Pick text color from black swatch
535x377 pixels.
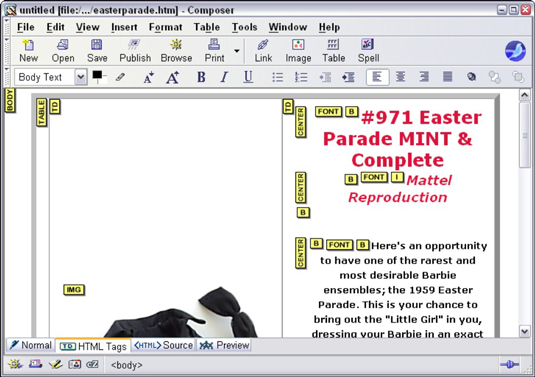[x=97, y=75]
